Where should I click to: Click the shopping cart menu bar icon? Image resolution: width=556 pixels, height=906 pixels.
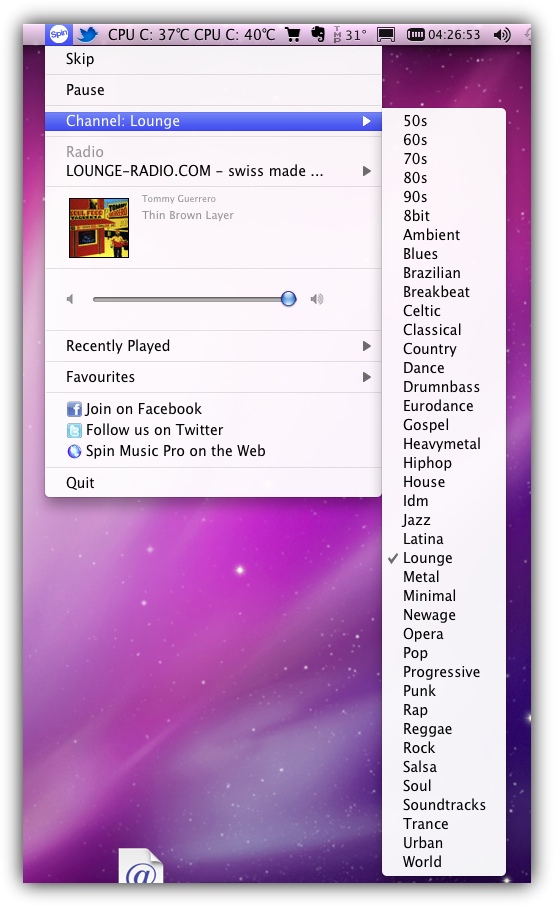pos(294,35)
